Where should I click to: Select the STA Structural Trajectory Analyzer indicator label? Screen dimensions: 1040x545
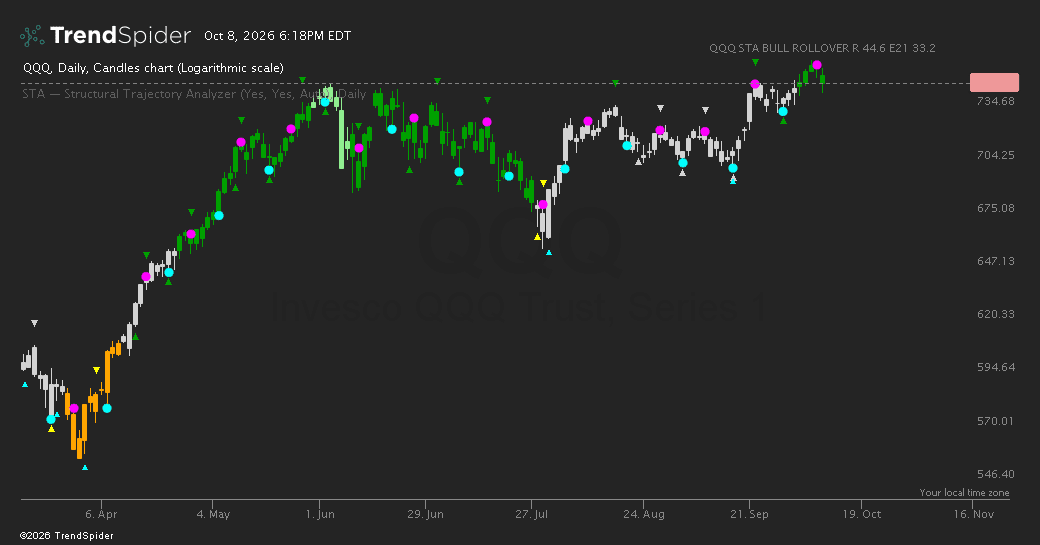tap(194, 93)
